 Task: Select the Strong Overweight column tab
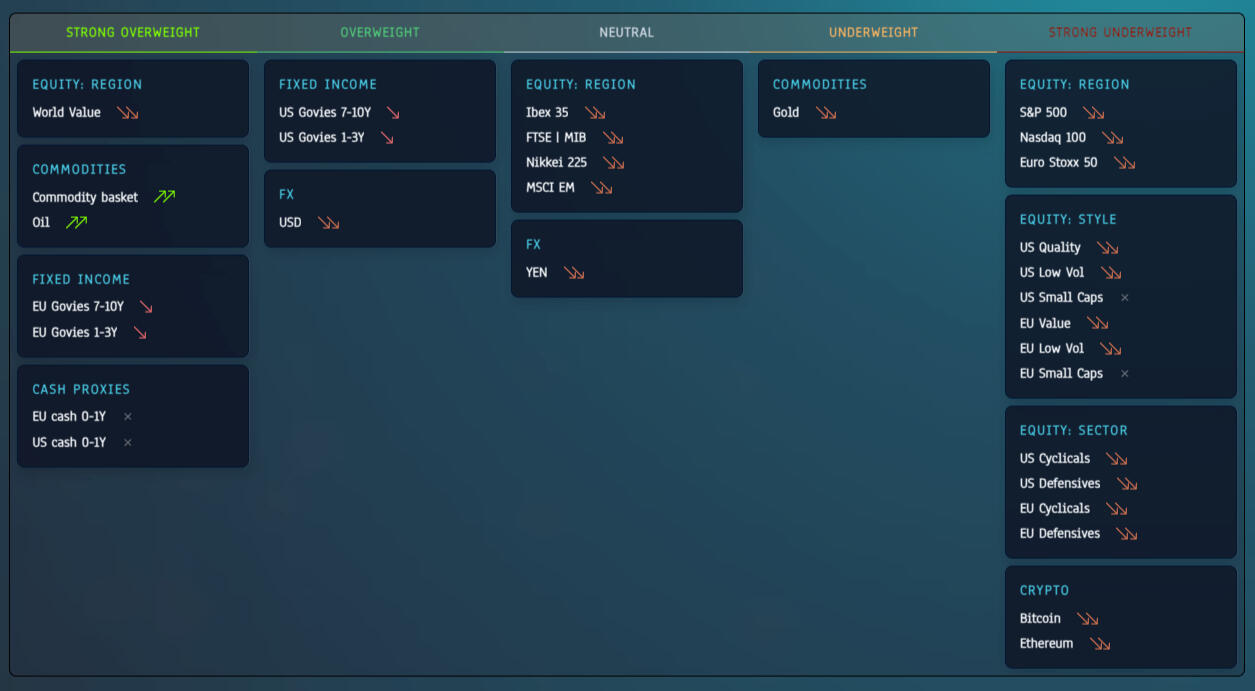click(x=133, y=32)
